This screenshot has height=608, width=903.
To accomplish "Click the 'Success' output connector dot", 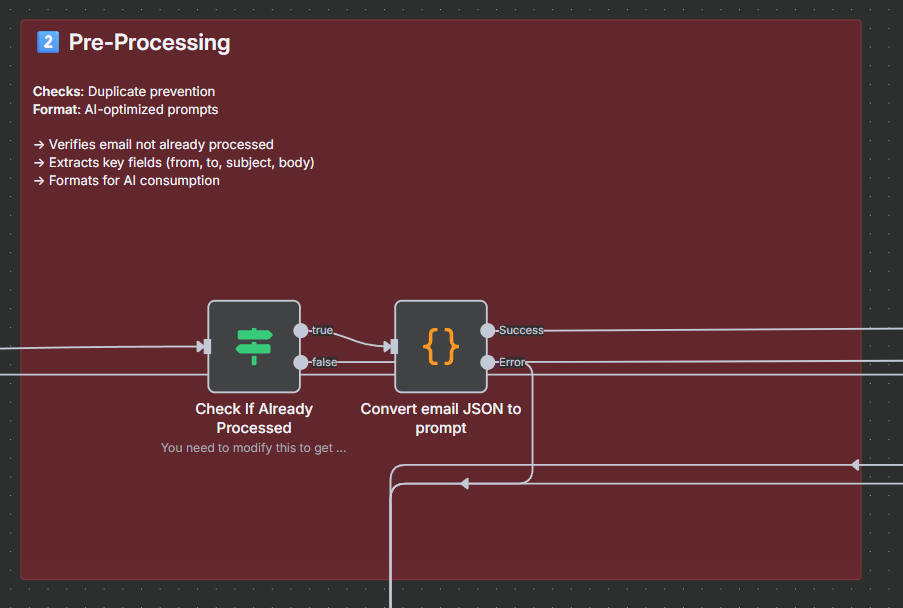I will pyautogui.click(x=488, y=330).
